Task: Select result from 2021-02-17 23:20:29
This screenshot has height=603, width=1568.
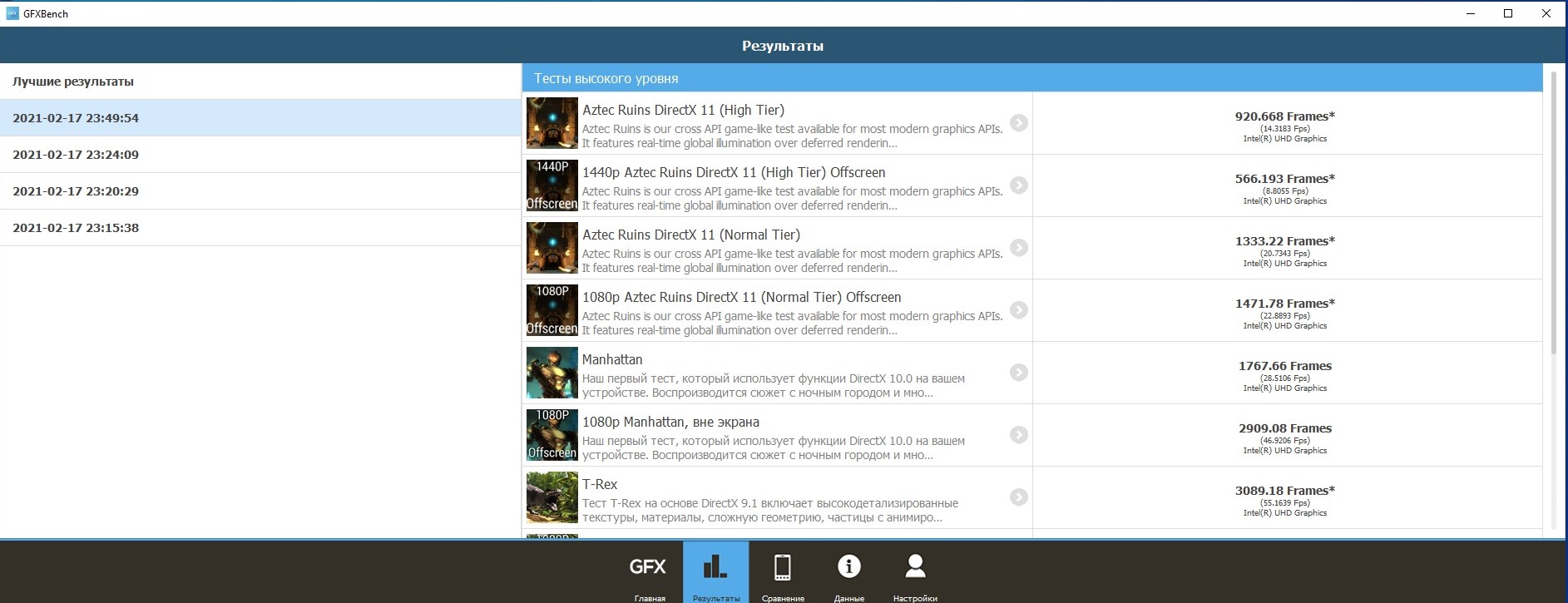Action: coord(76,191)
